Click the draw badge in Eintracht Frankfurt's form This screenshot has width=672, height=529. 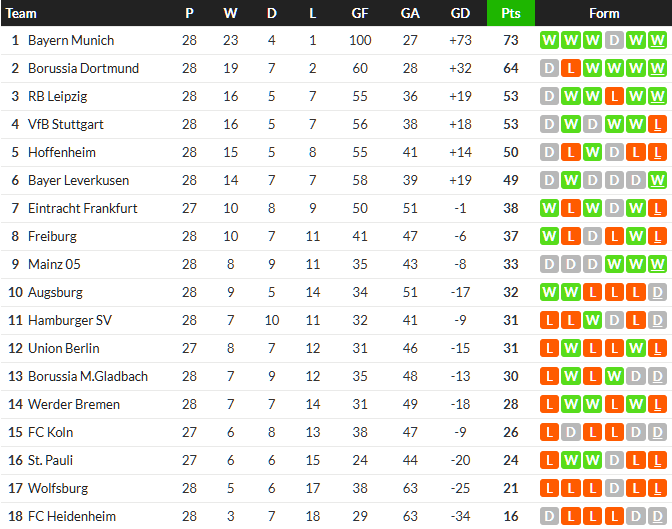click(x=614, y=209)
